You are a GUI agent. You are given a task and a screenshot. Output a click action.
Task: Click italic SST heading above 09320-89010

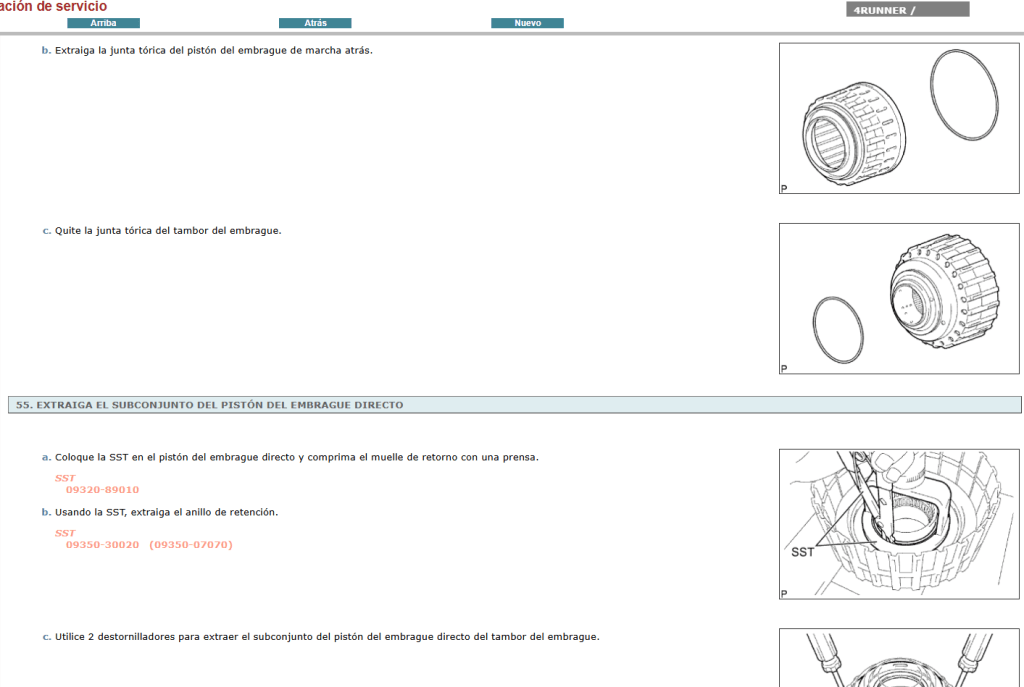point(65,478)
